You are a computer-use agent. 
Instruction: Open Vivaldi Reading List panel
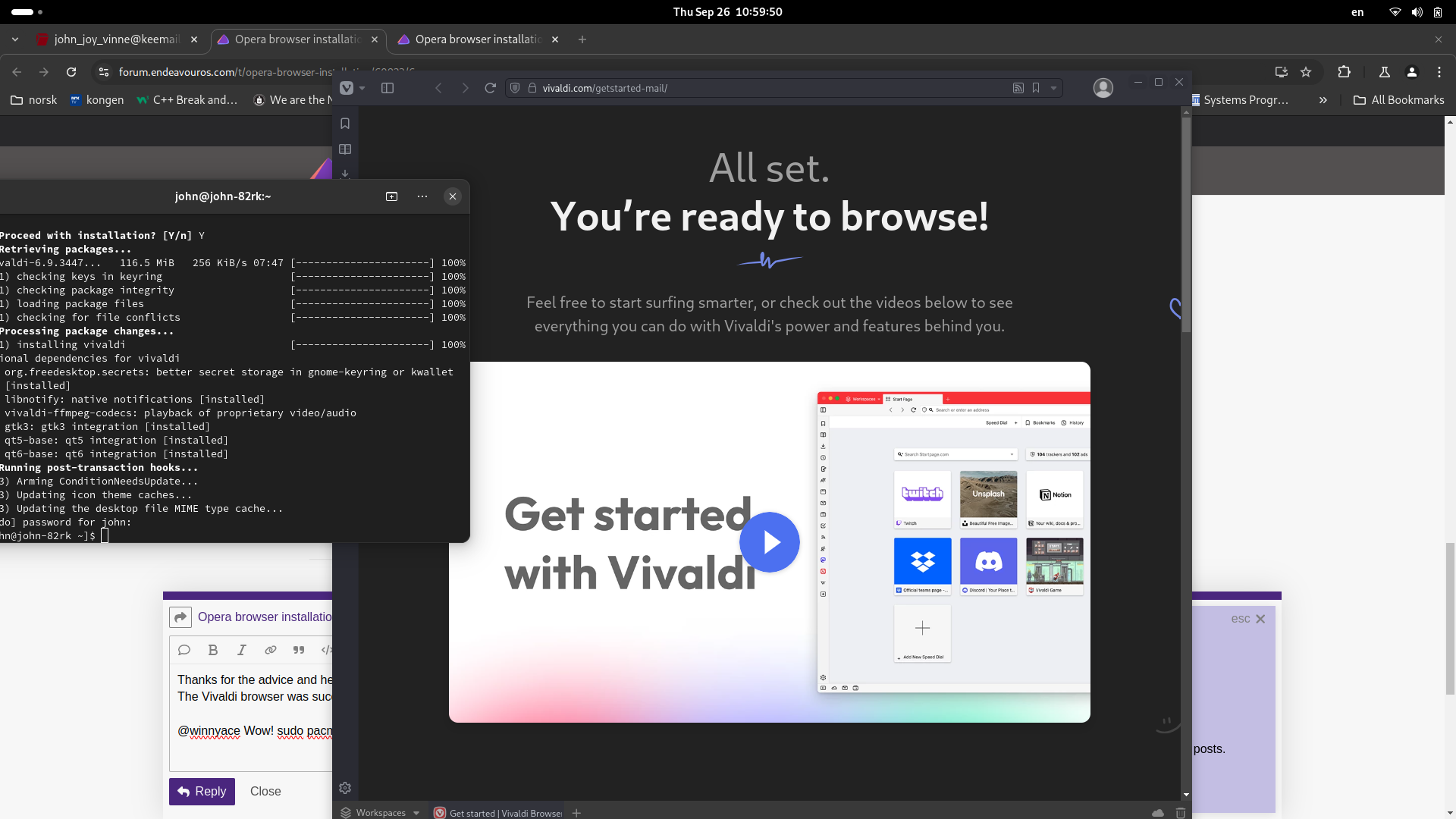tap(345, 149)
